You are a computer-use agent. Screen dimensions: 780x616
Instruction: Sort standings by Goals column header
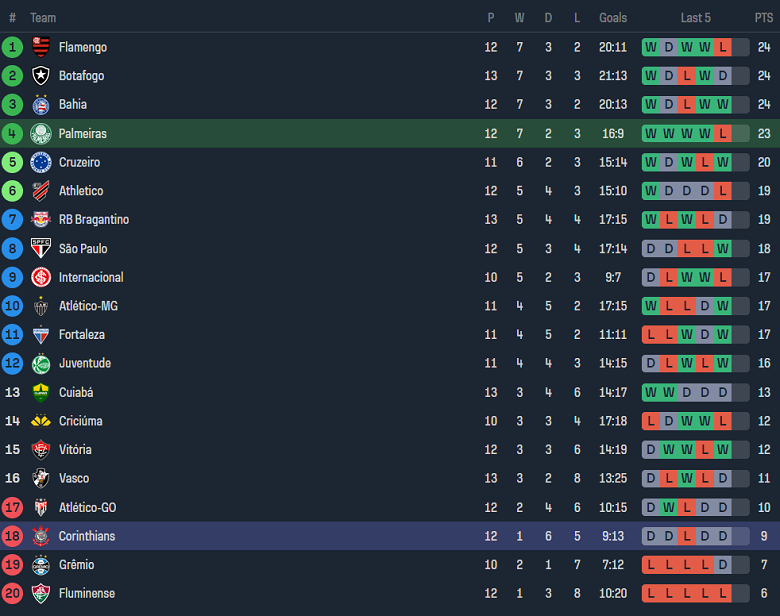tap(613, 18)
